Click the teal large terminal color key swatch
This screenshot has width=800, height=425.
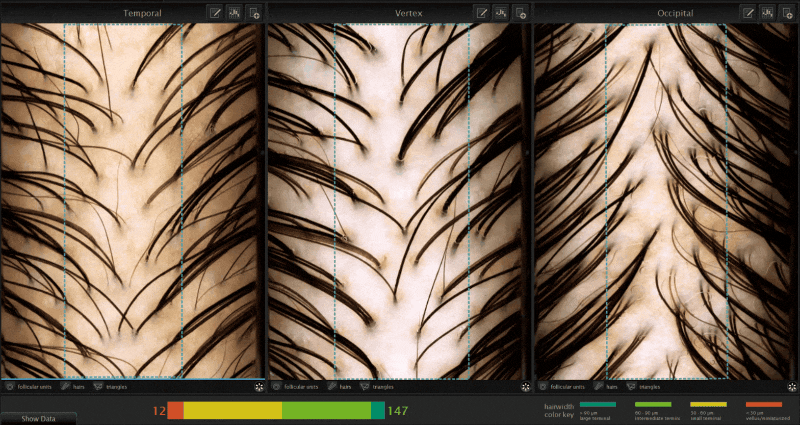[x=598, y=405]
